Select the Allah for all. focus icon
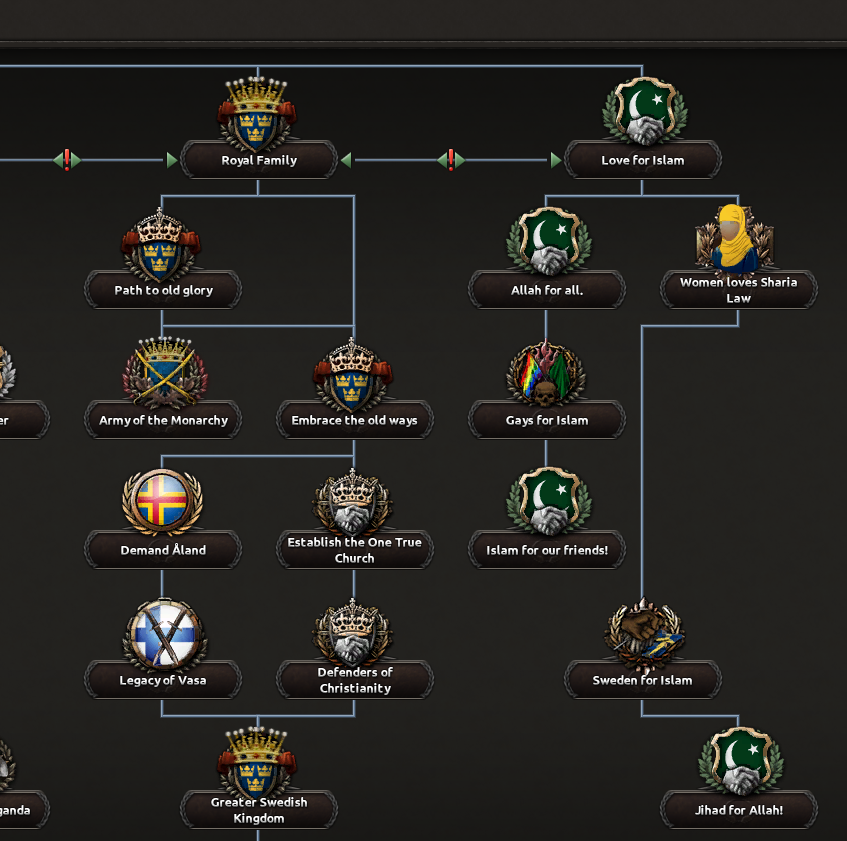The image size is (847, 841). coord(548,241)
